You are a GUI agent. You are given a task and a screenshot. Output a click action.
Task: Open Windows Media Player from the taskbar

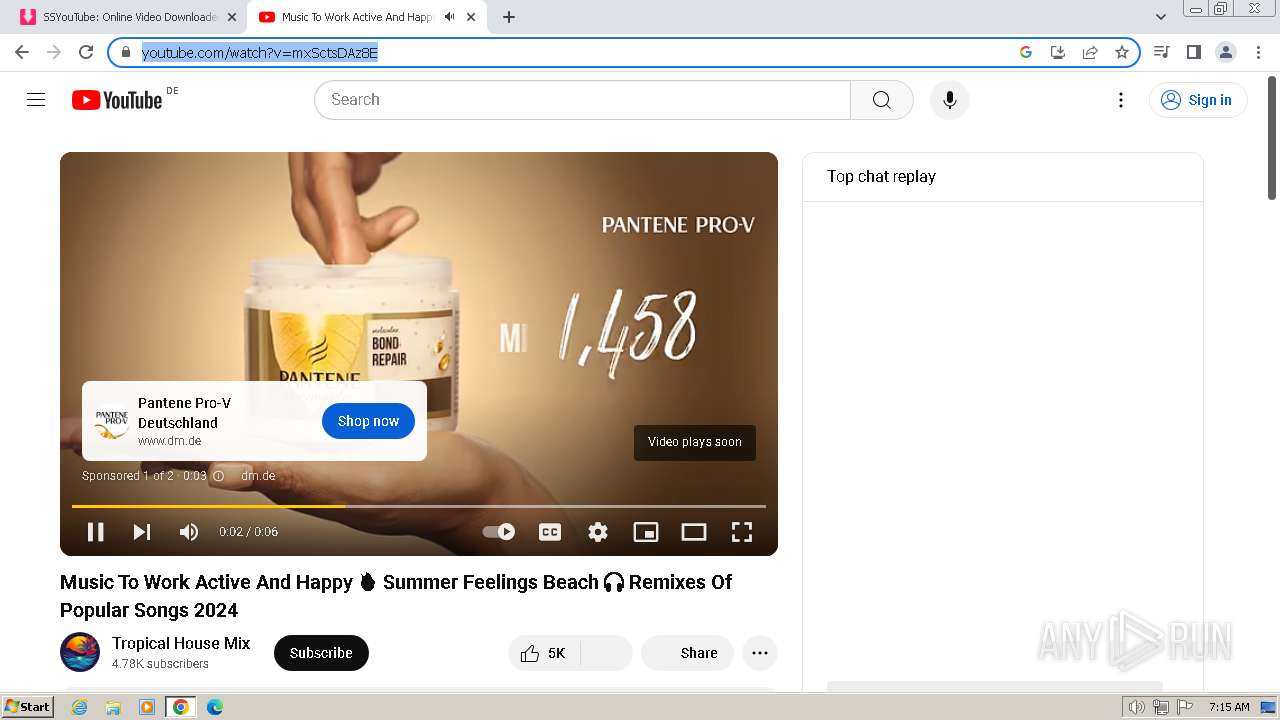pos(147,707)
